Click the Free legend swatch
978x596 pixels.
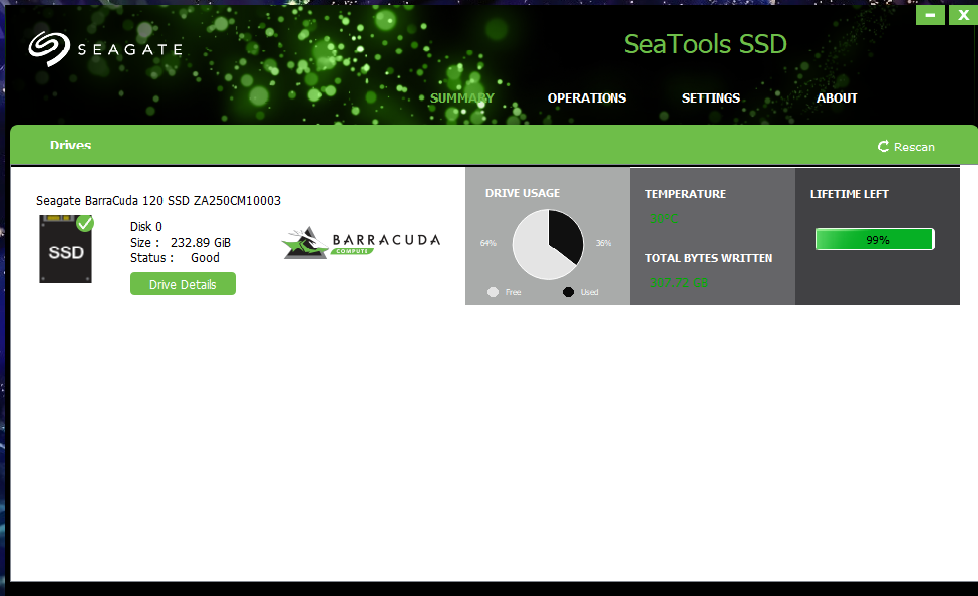click(493, 292)
